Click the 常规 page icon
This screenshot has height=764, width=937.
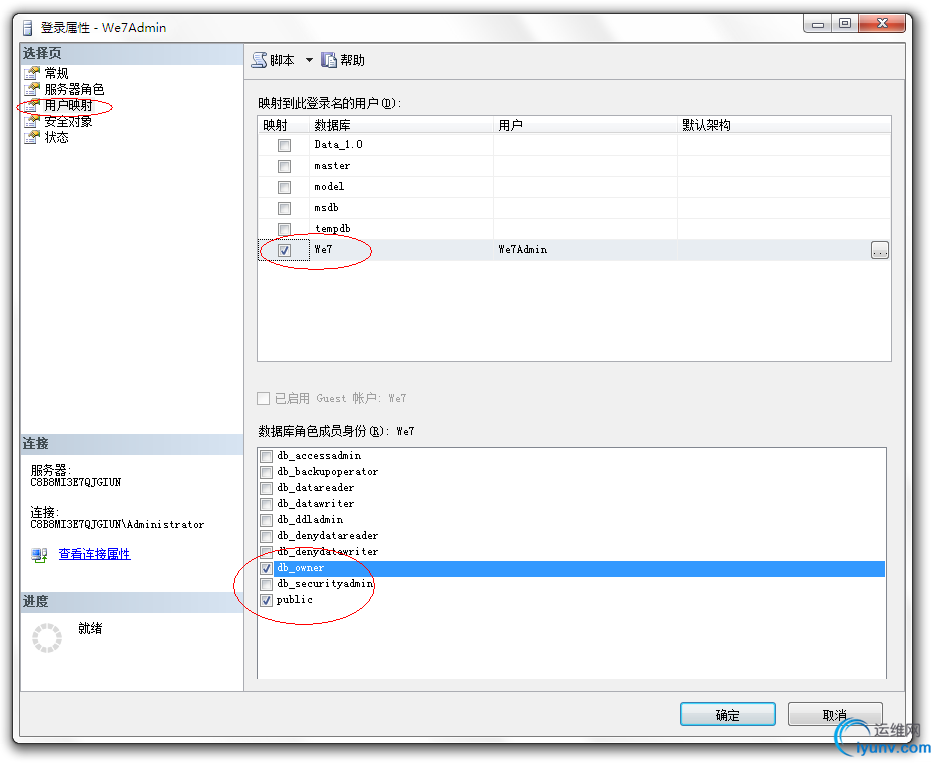(x=32, y=73)
